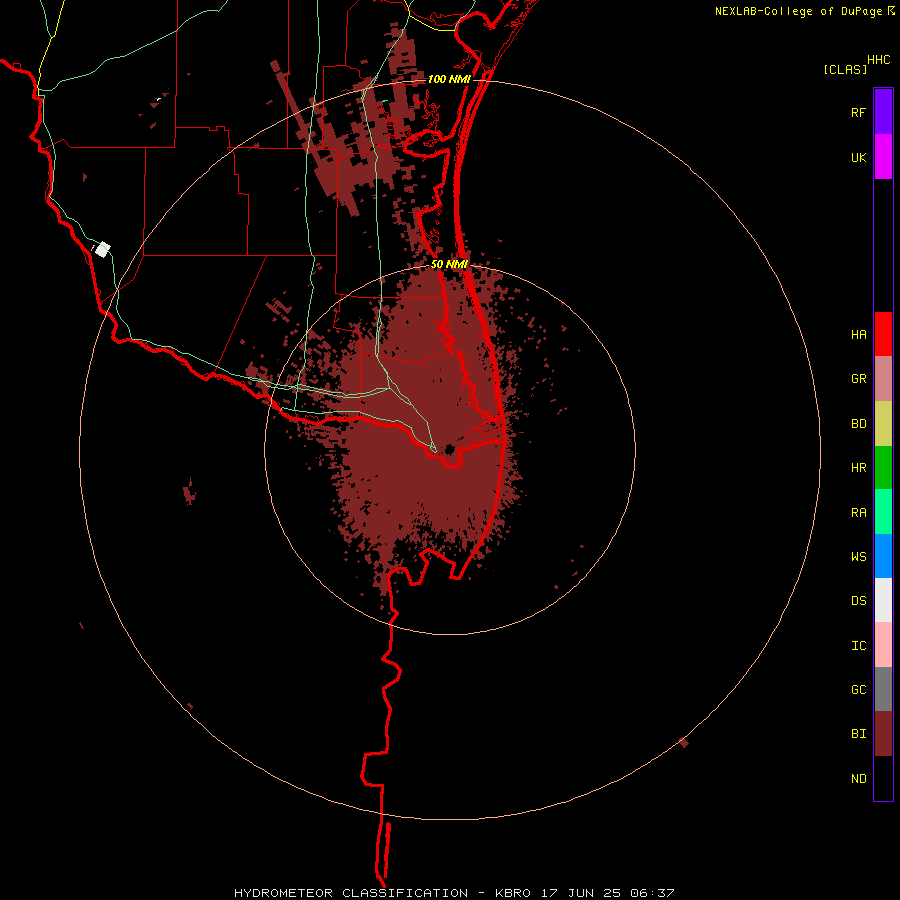
Task: Click the [CLAS] units label
Action: pyautogui.click(x=845, y=69)
